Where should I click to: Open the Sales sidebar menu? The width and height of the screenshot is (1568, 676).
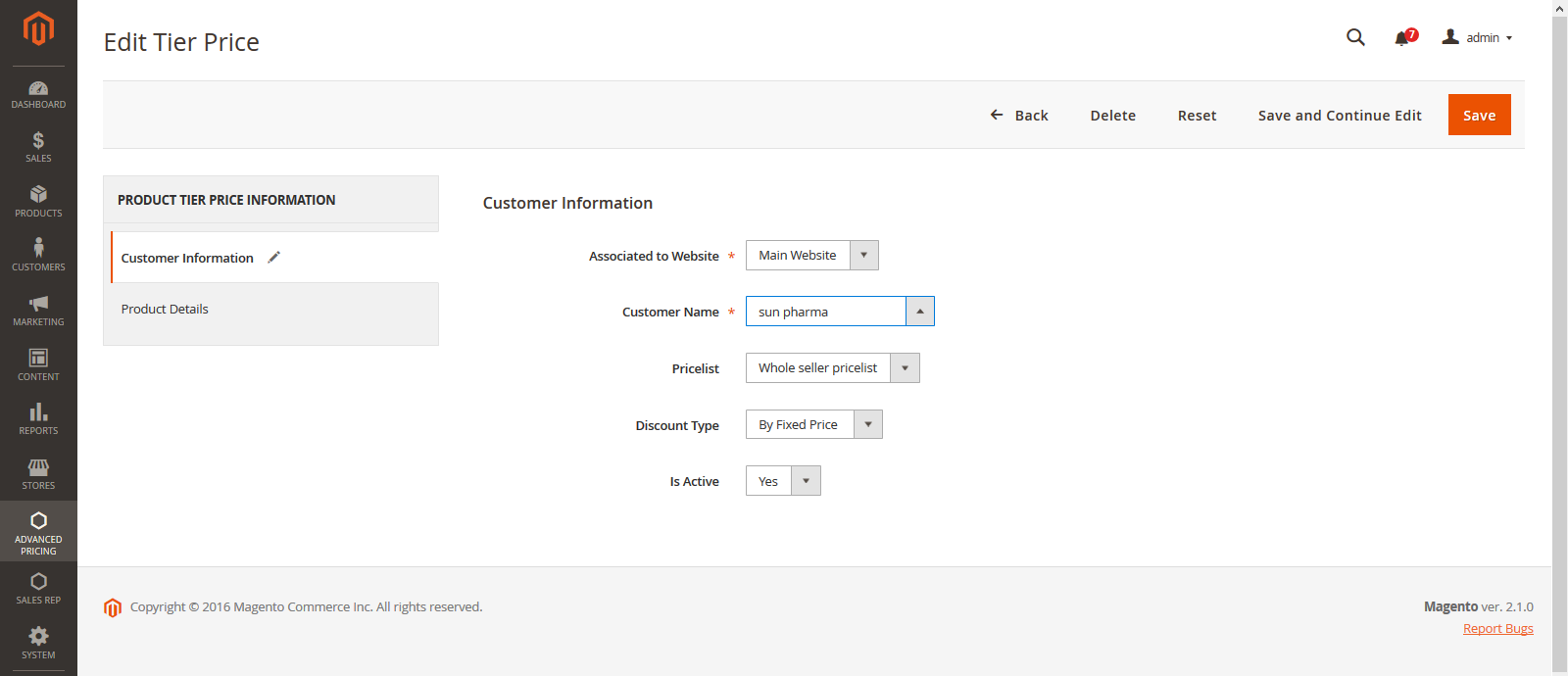pos(38,147)
